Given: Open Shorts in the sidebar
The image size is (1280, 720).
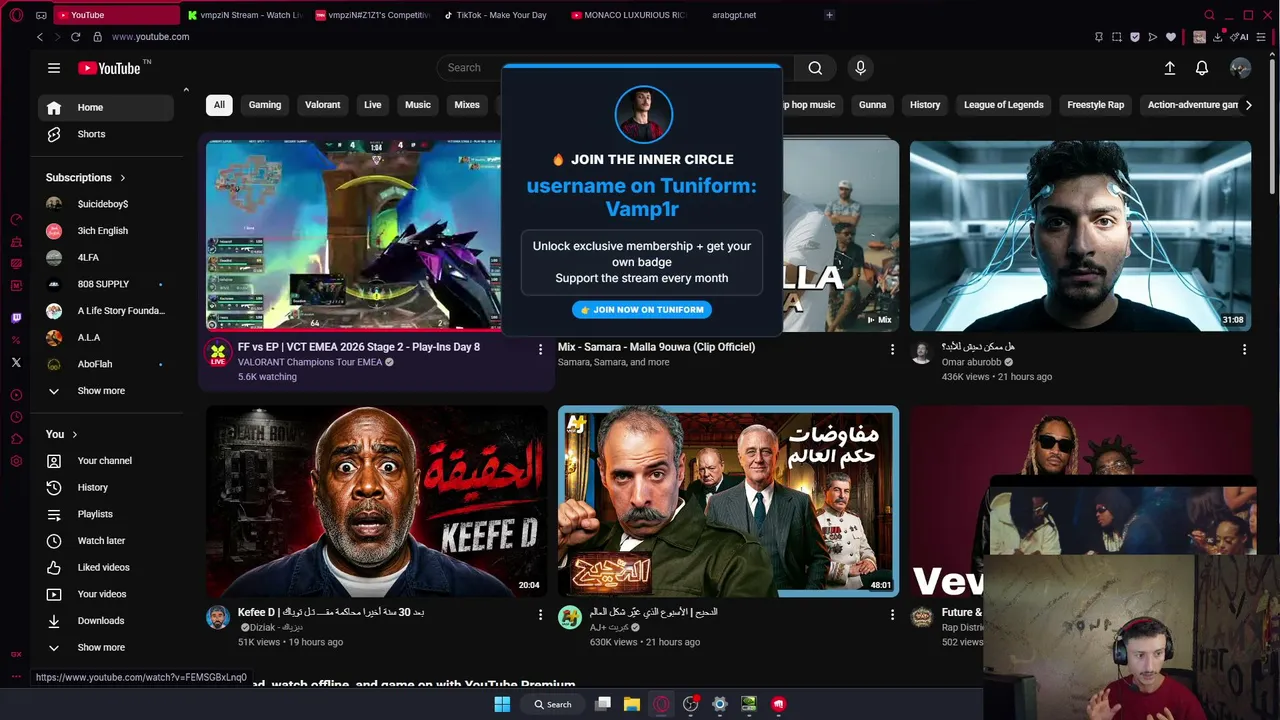Looking at the screenshot, I should click(106, 134).
